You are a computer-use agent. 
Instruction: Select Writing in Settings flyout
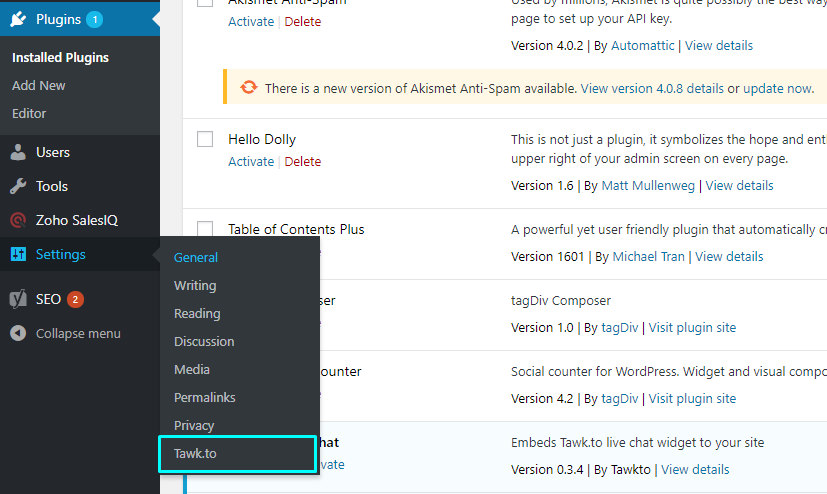pos(195,285)
